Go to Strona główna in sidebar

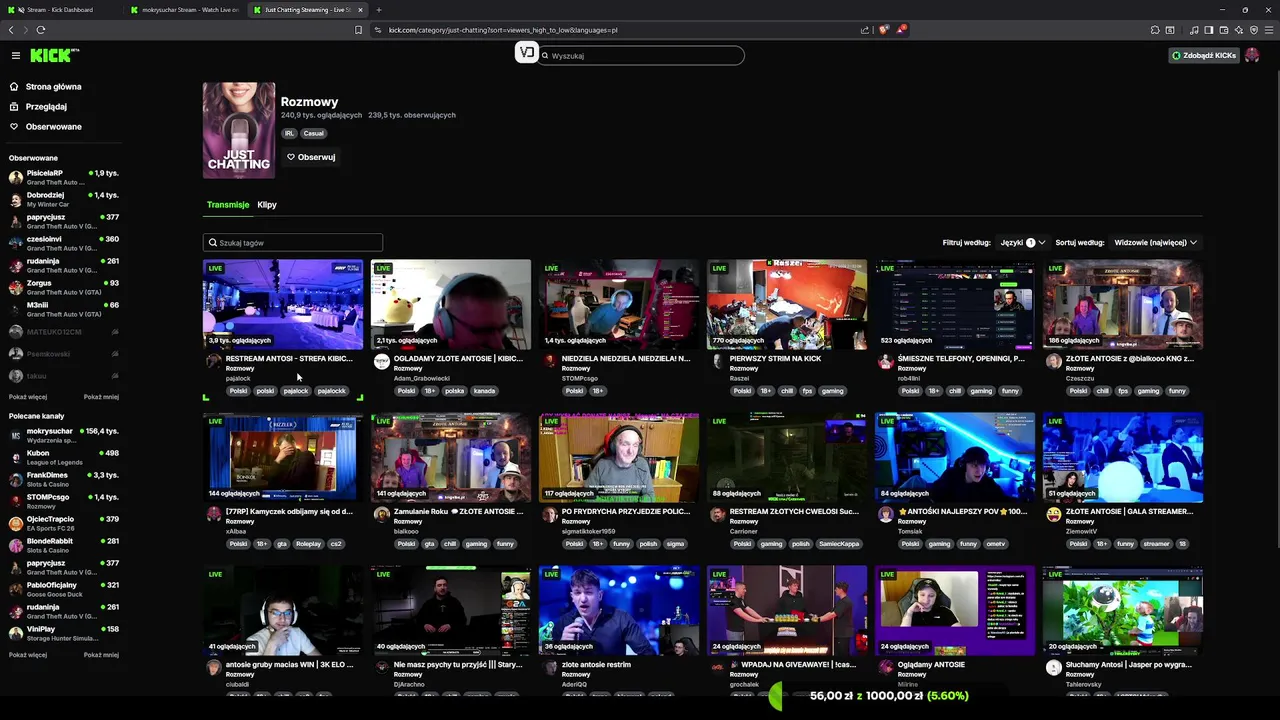(53, 87)
